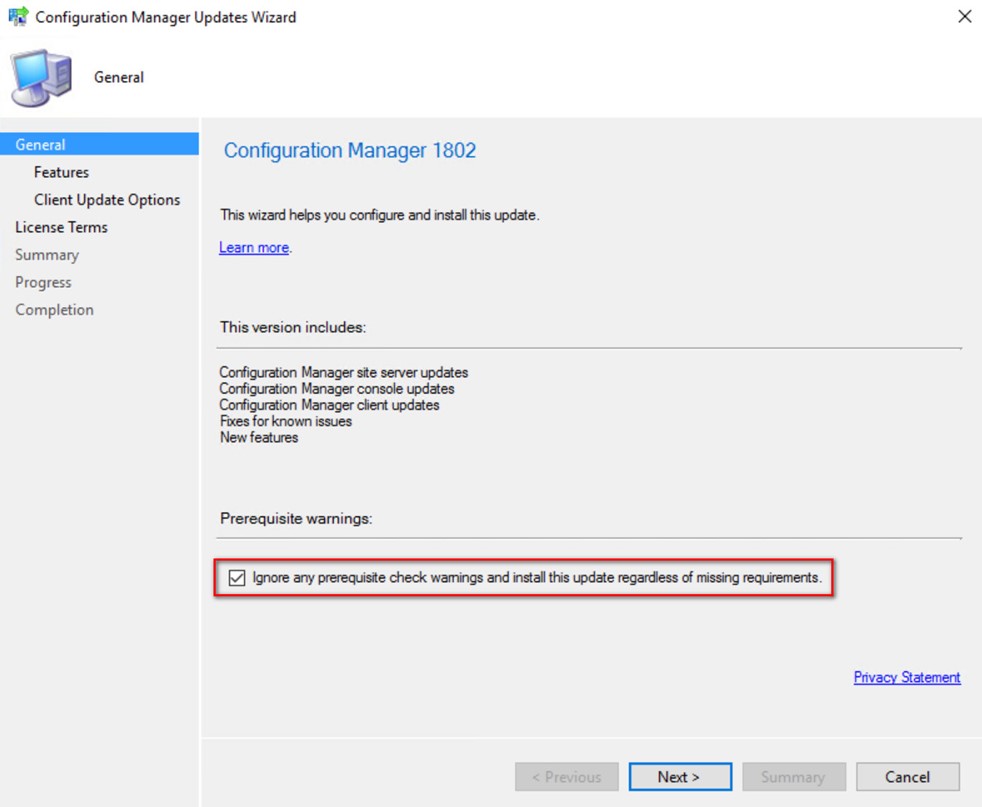982x807 pixels.
Task: Click the Cancel button
Action: click(x=907, y=777)
